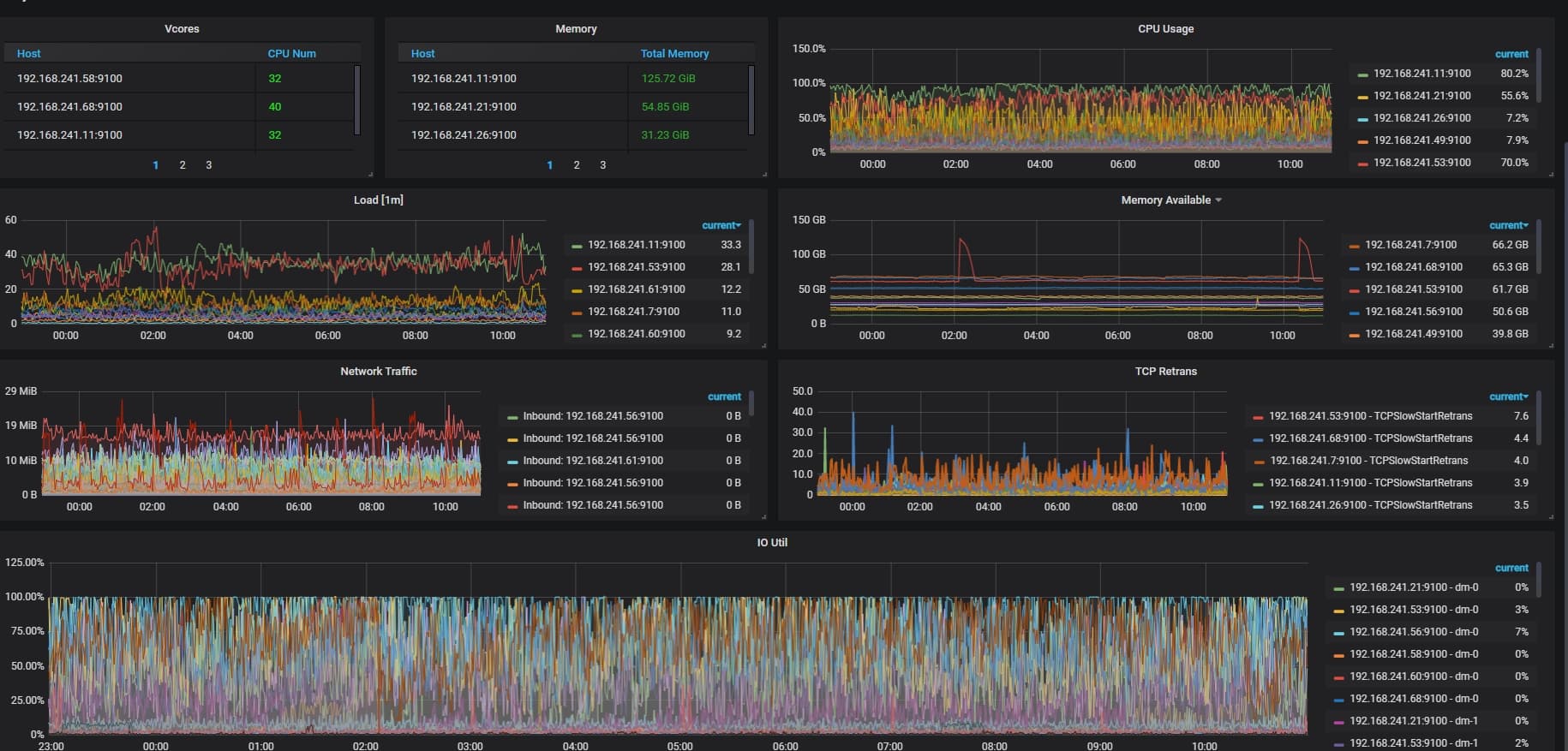The image size is (1568, 751).
Task: Click the CPU Usage panel resize handle
Action: 1551,175
